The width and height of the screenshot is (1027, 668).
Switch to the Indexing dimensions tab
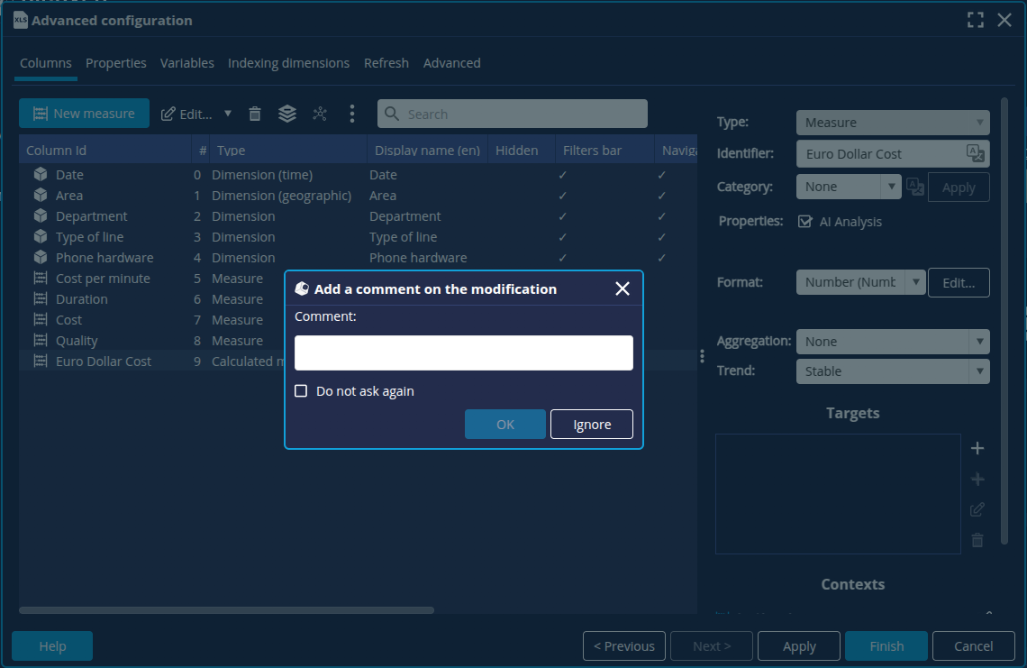[x=288, y=63]
